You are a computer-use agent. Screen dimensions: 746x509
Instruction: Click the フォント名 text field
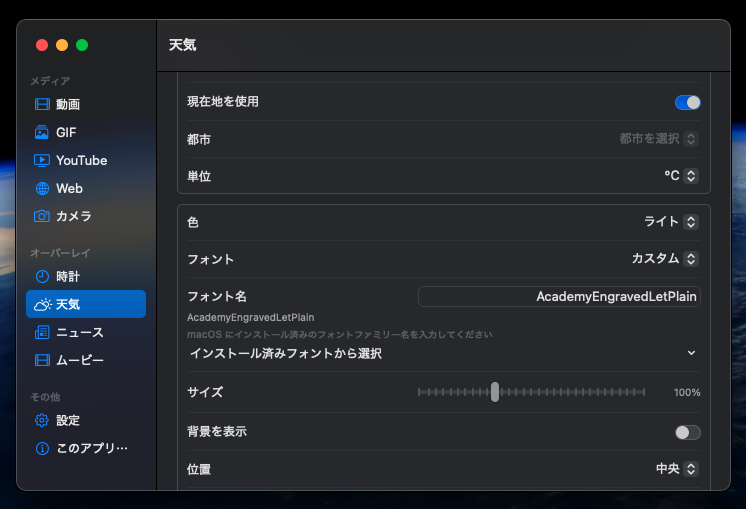tap(559, 297)
